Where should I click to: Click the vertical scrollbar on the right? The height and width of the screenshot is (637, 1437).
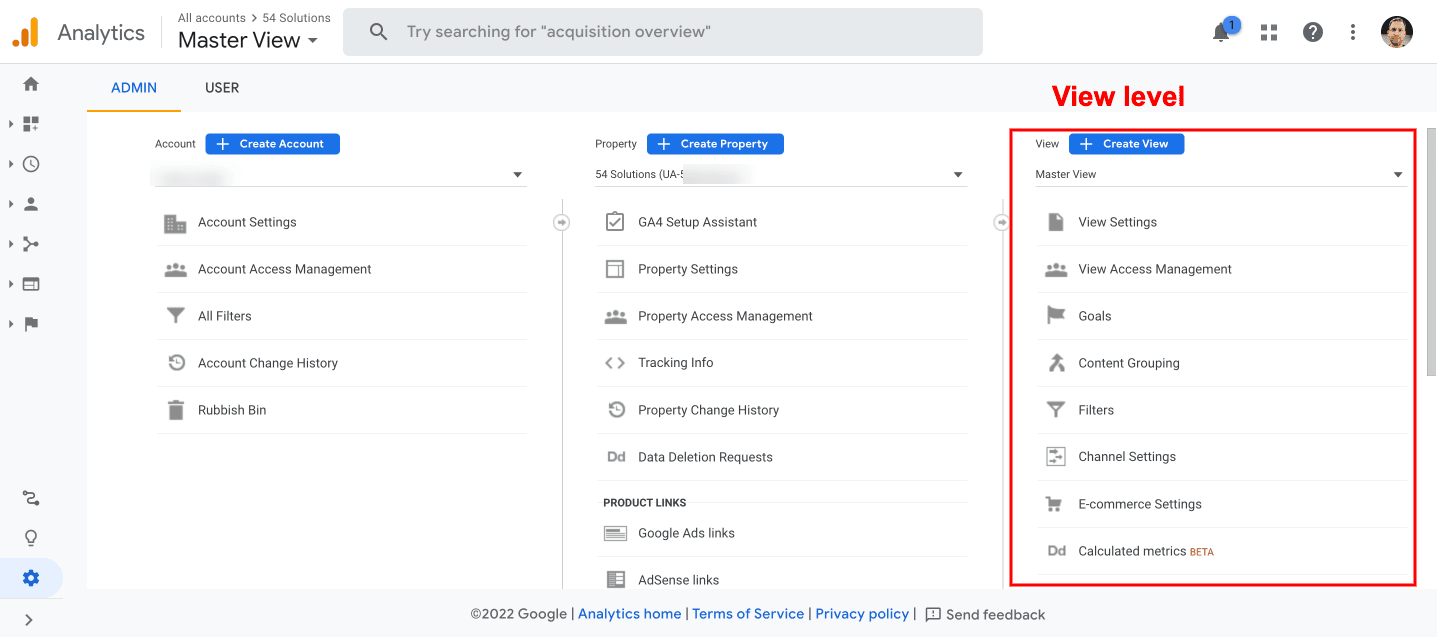point(1431,251)
